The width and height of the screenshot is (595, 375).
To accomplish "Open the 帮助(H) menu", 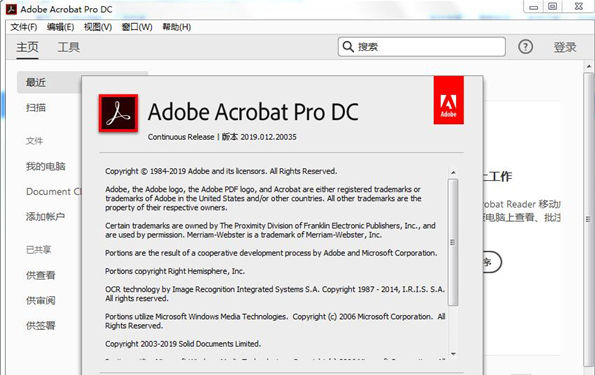I will [176, 27].
